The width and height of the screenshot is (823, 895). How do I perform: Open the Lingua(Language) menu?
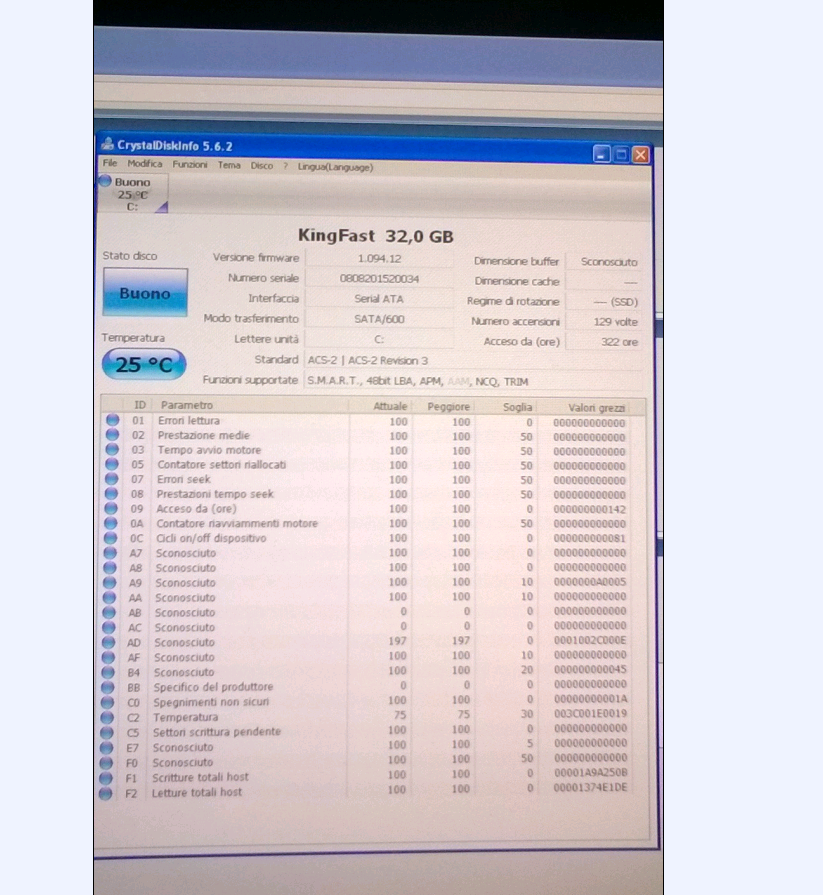[x=336, y=167]
